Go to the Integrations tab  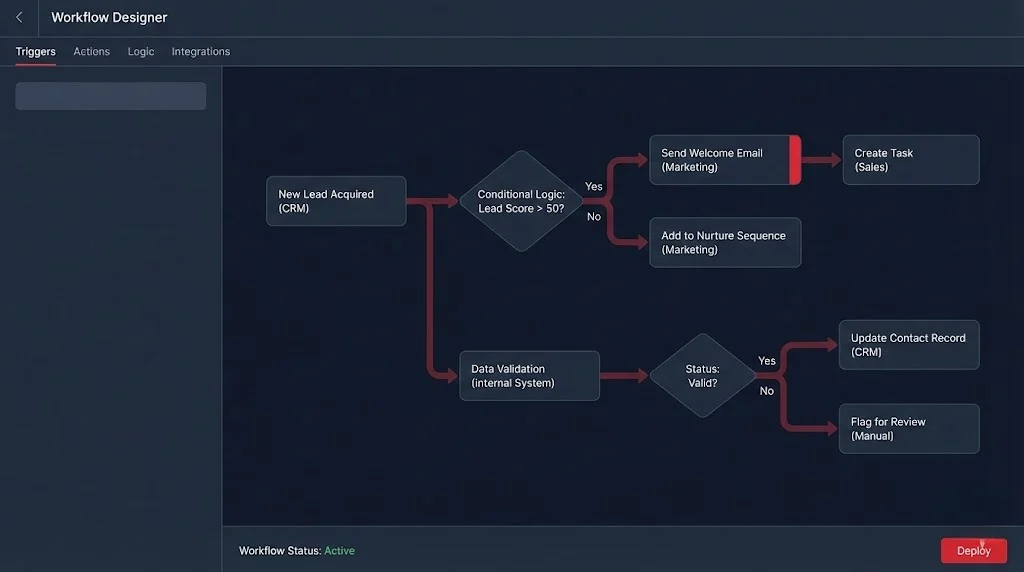pos(201,51)
